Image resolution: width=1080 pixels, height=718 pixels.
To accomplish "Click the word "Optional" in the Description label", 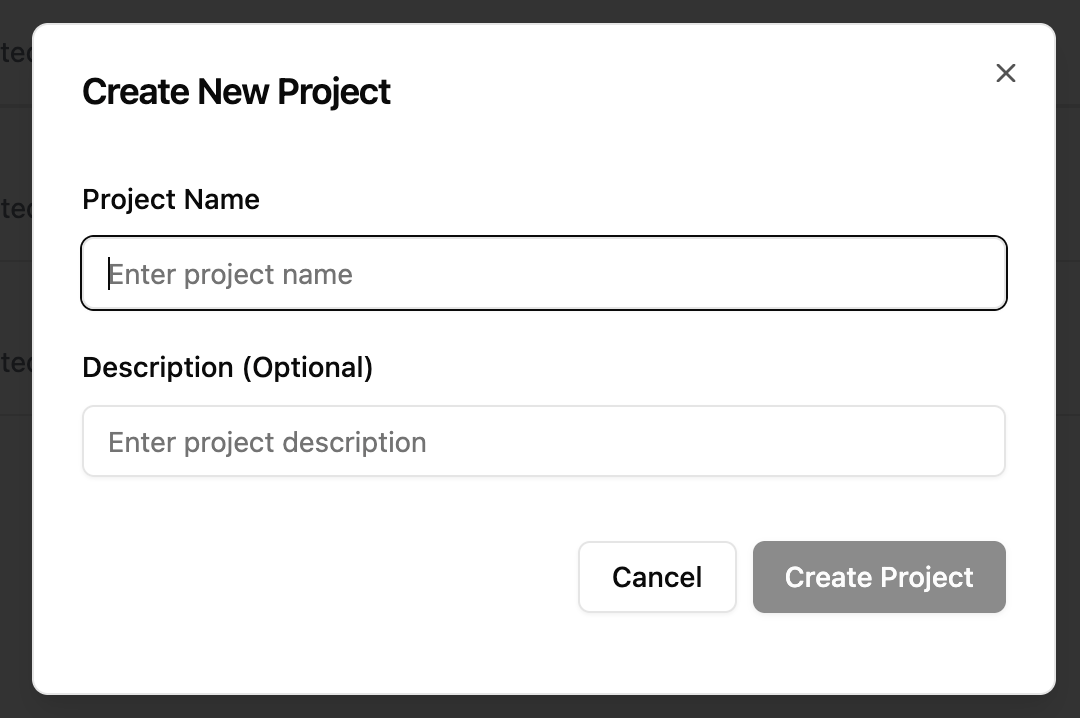I will pos(307,367).
